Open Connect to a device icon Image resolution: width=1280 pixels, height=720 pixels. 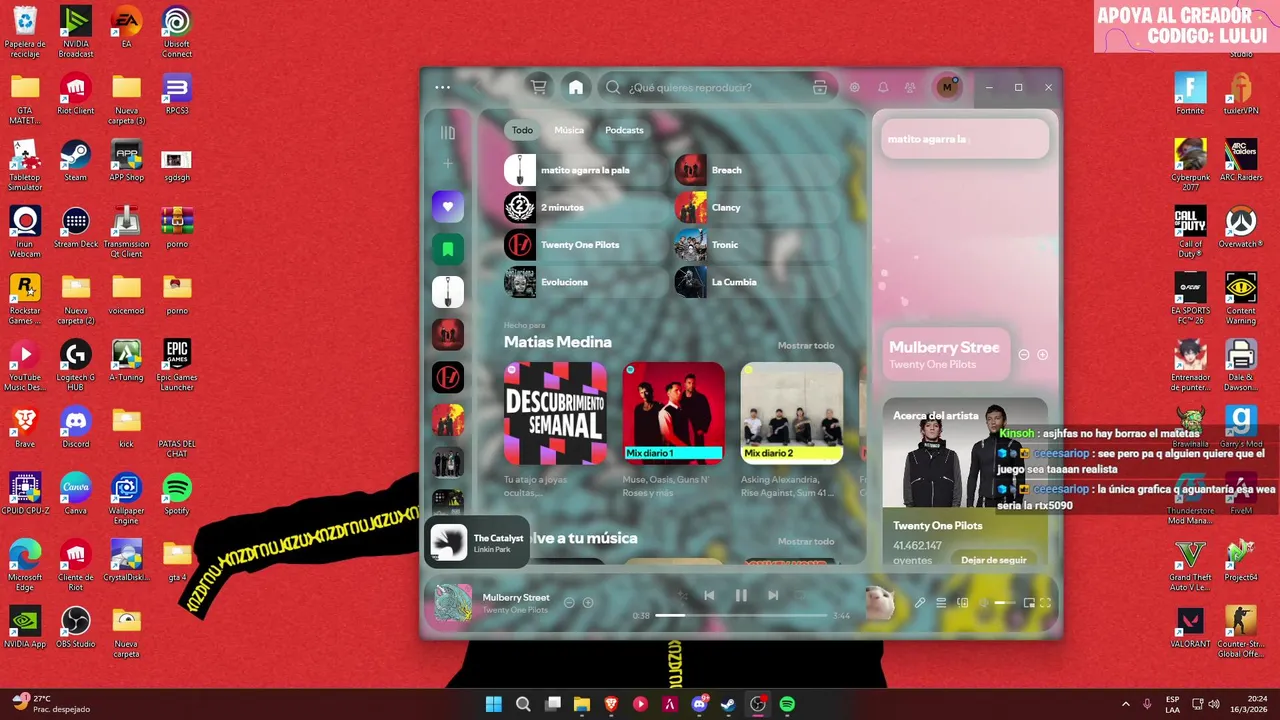(x=963, y=603)
